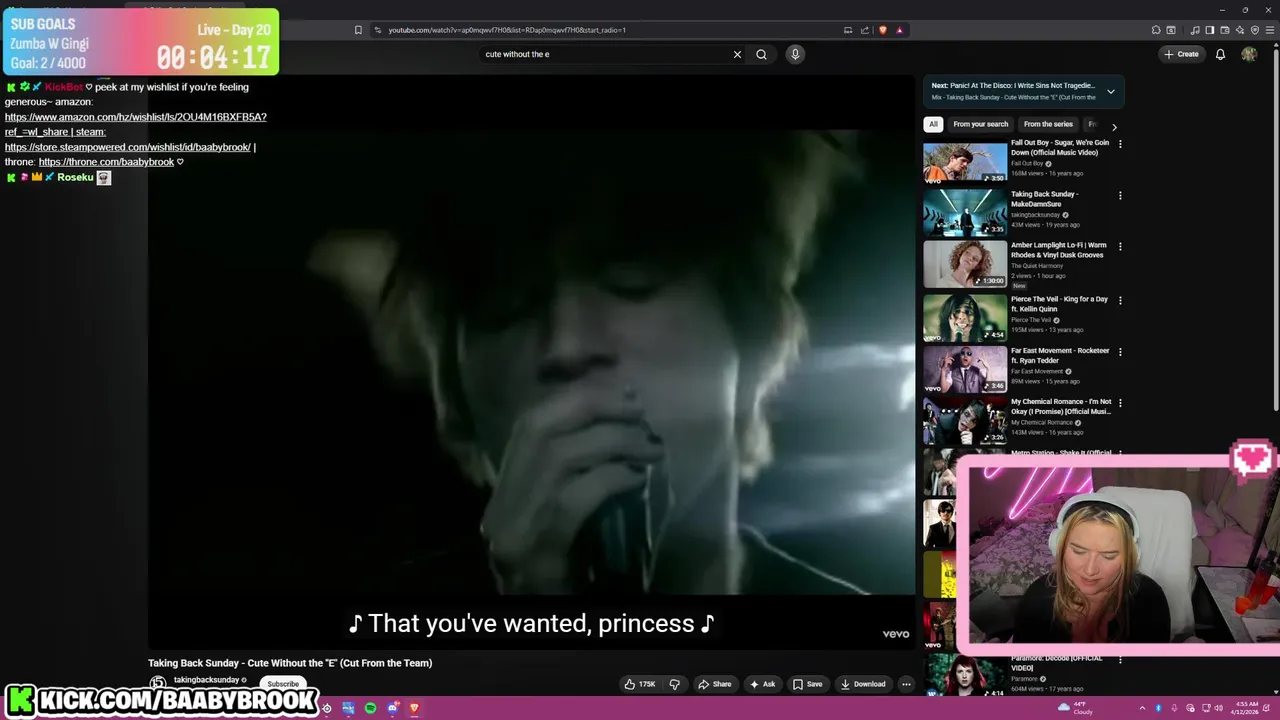
Task: Open the YouTube account avatar menu
Action: 1249,54
